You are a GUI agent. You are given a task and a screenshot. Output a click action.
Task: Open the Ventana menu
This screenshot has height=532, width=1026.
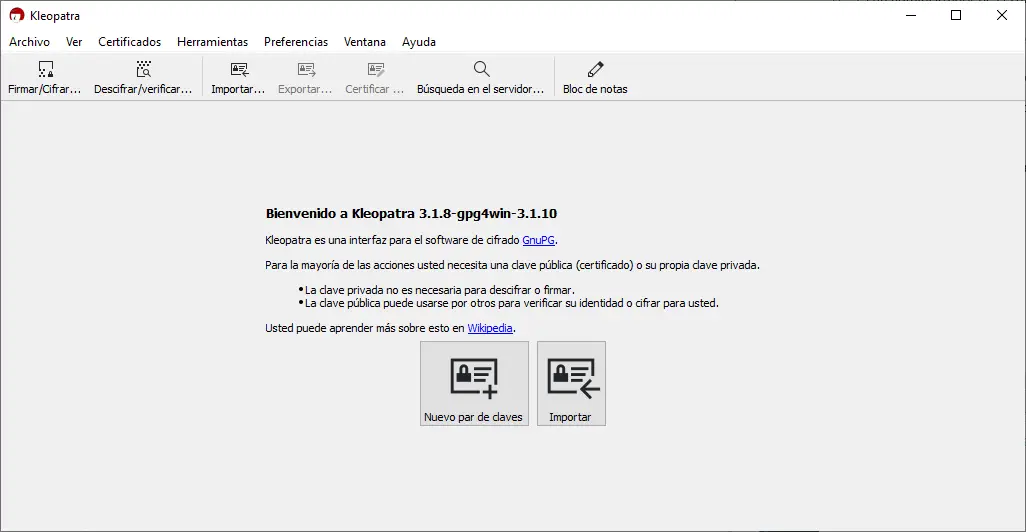pos(364,42)
